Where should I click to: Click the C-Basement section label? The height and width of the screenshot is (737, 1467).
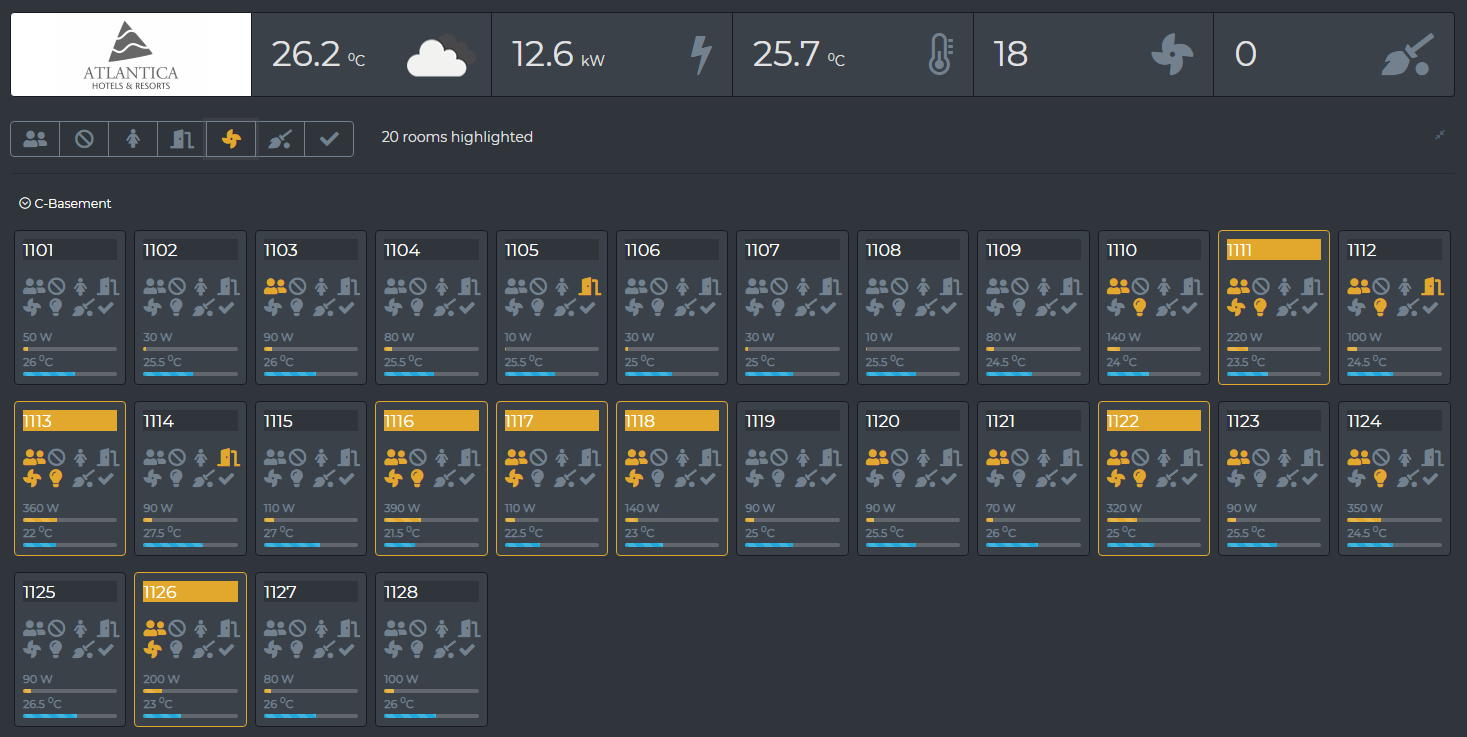click(73, 203)
